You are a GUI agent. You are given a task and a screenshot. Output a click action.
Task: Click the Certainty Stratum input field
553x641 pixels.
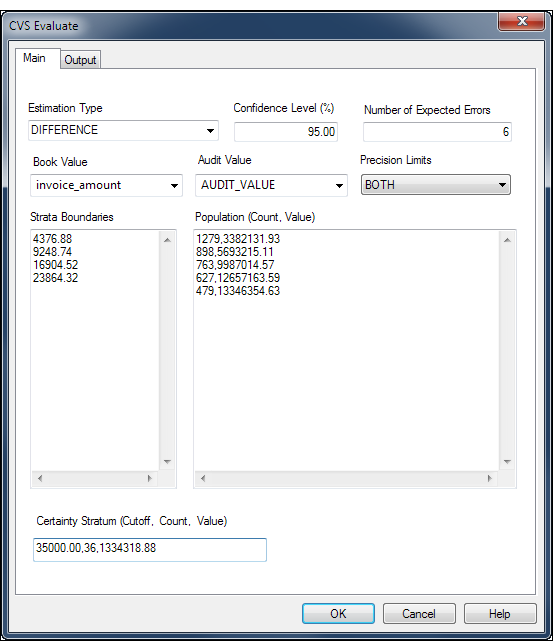150,549
